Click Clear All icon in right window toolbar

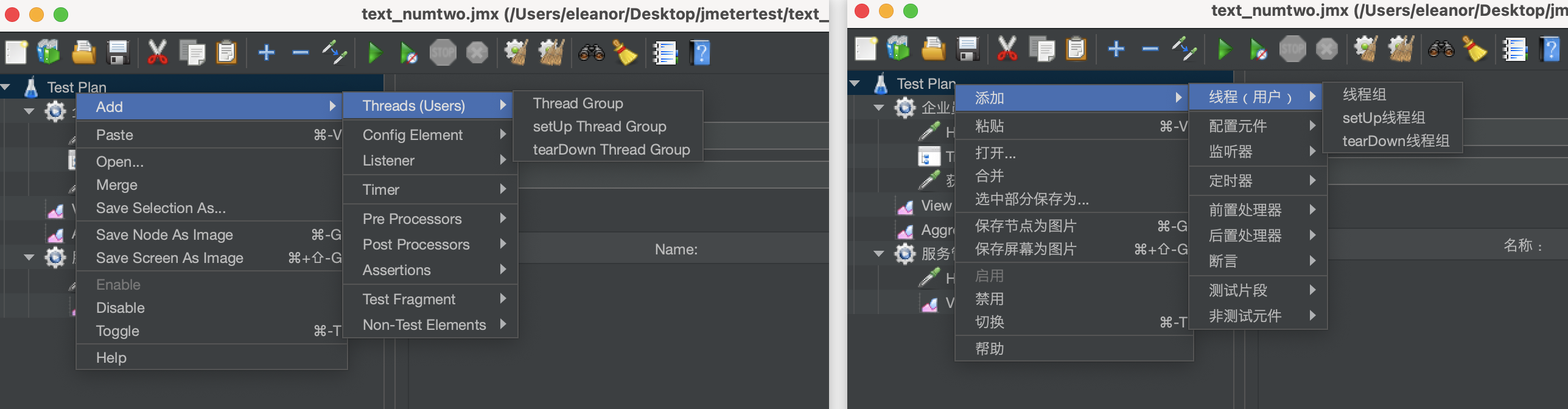[x=1401, y=49]
